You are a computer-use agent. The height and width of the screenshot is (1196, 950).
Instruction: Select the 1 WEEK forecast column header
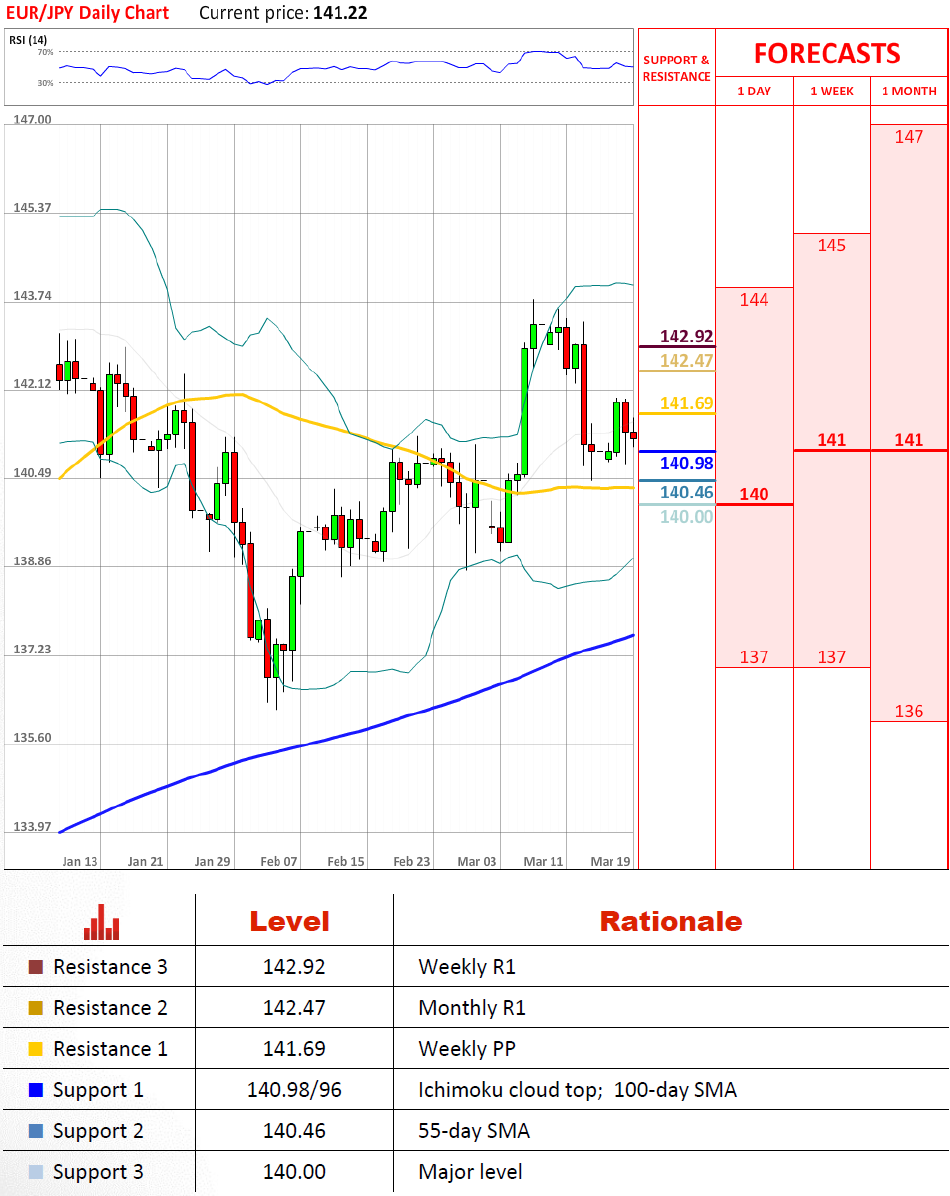832,91
